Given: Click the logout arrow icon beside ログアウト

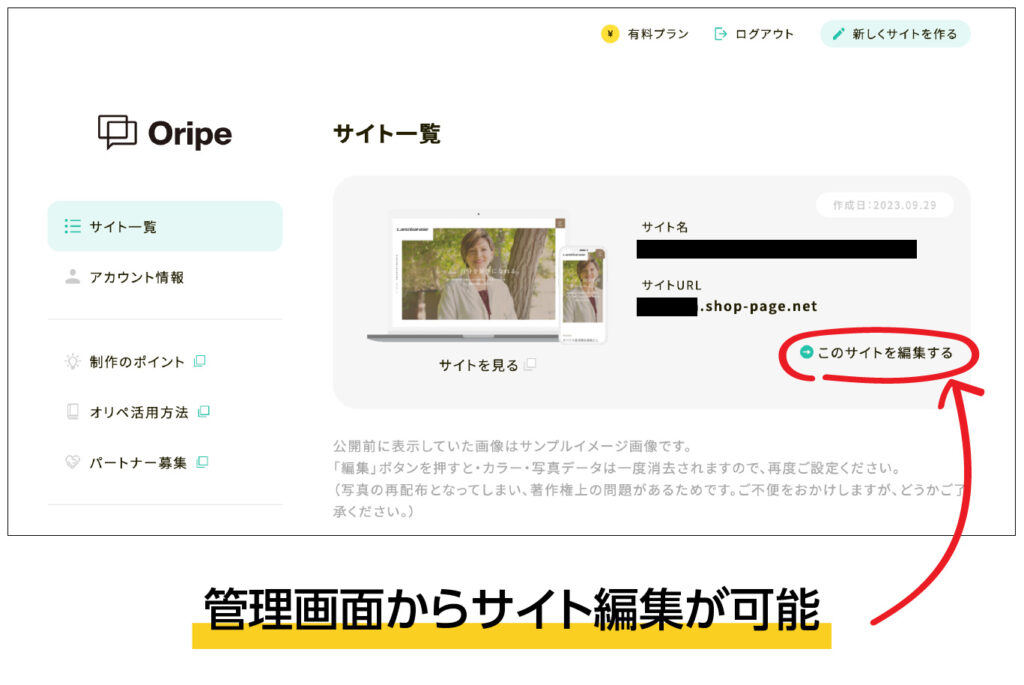Looking at the screenshot, I should tap(722, 33).
